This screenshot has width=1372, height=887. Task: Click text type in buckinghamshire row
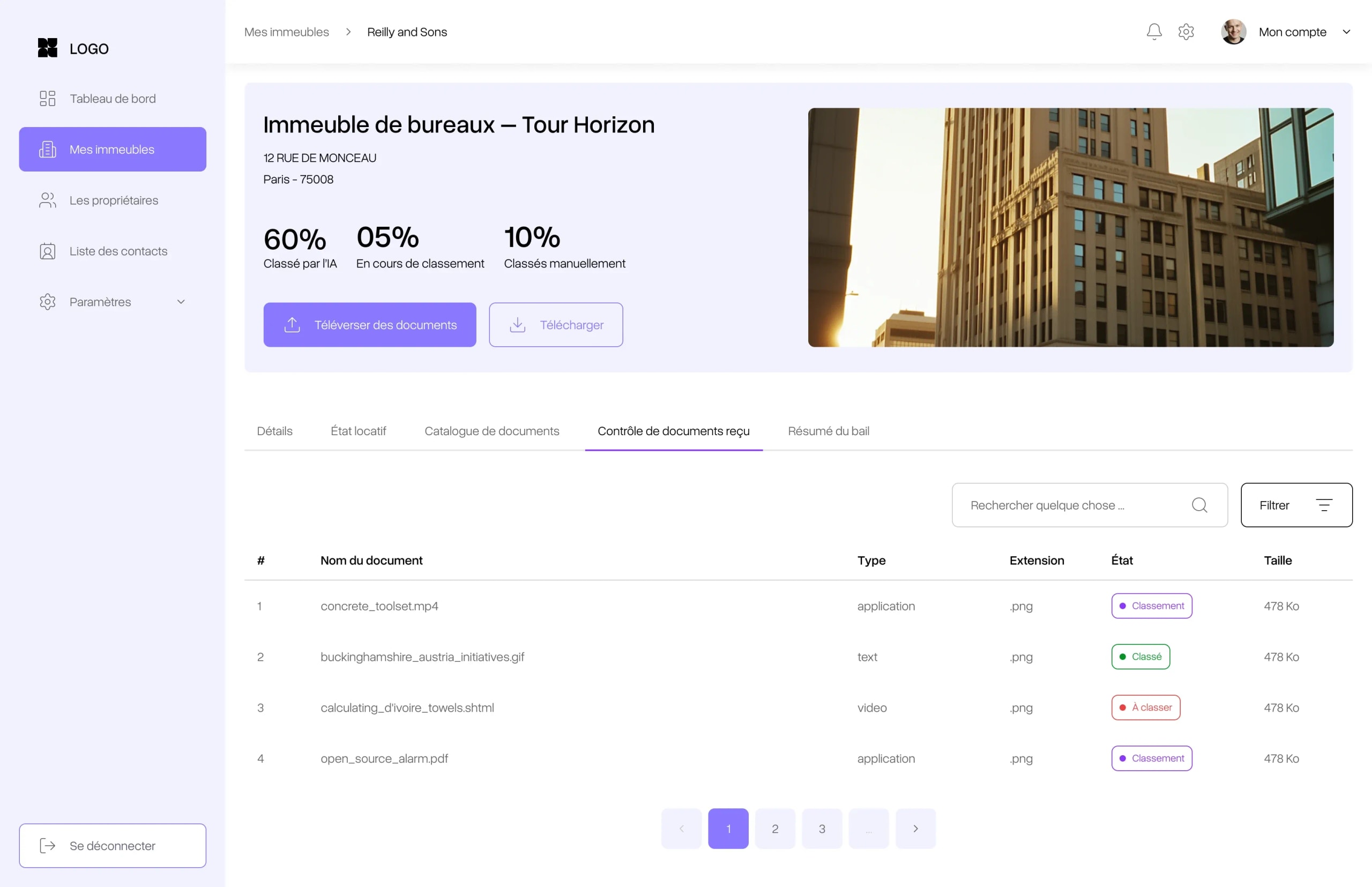tap(867, 657)
